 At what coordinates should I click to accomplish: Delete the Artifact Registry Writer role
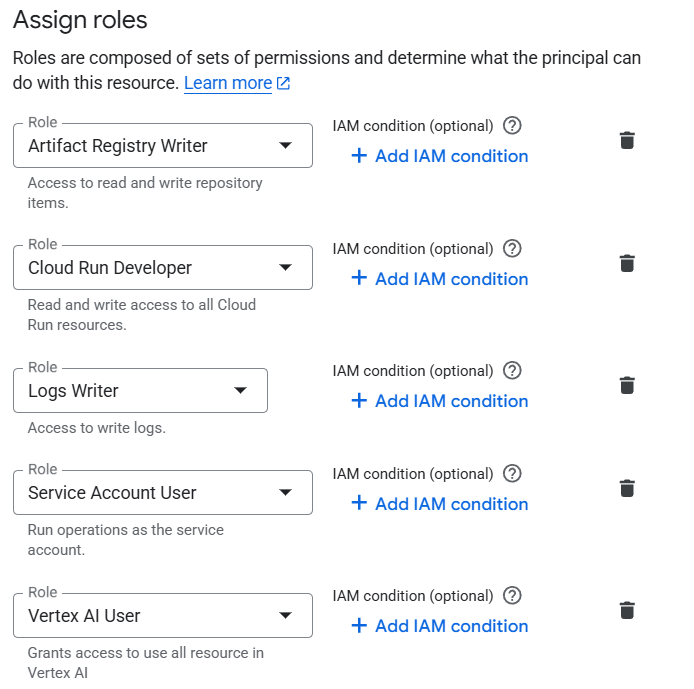[x=627, y=141]
